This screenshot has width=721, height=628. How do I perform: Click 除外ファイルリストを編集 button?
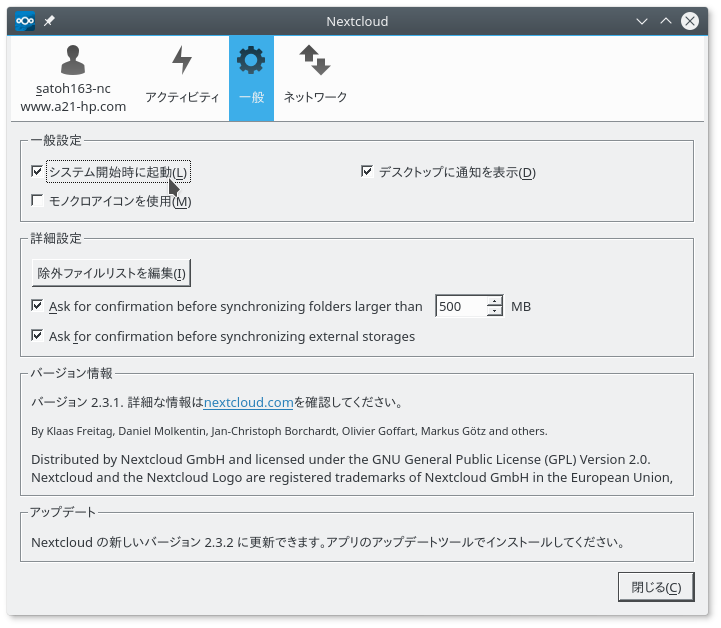[111, 273]
